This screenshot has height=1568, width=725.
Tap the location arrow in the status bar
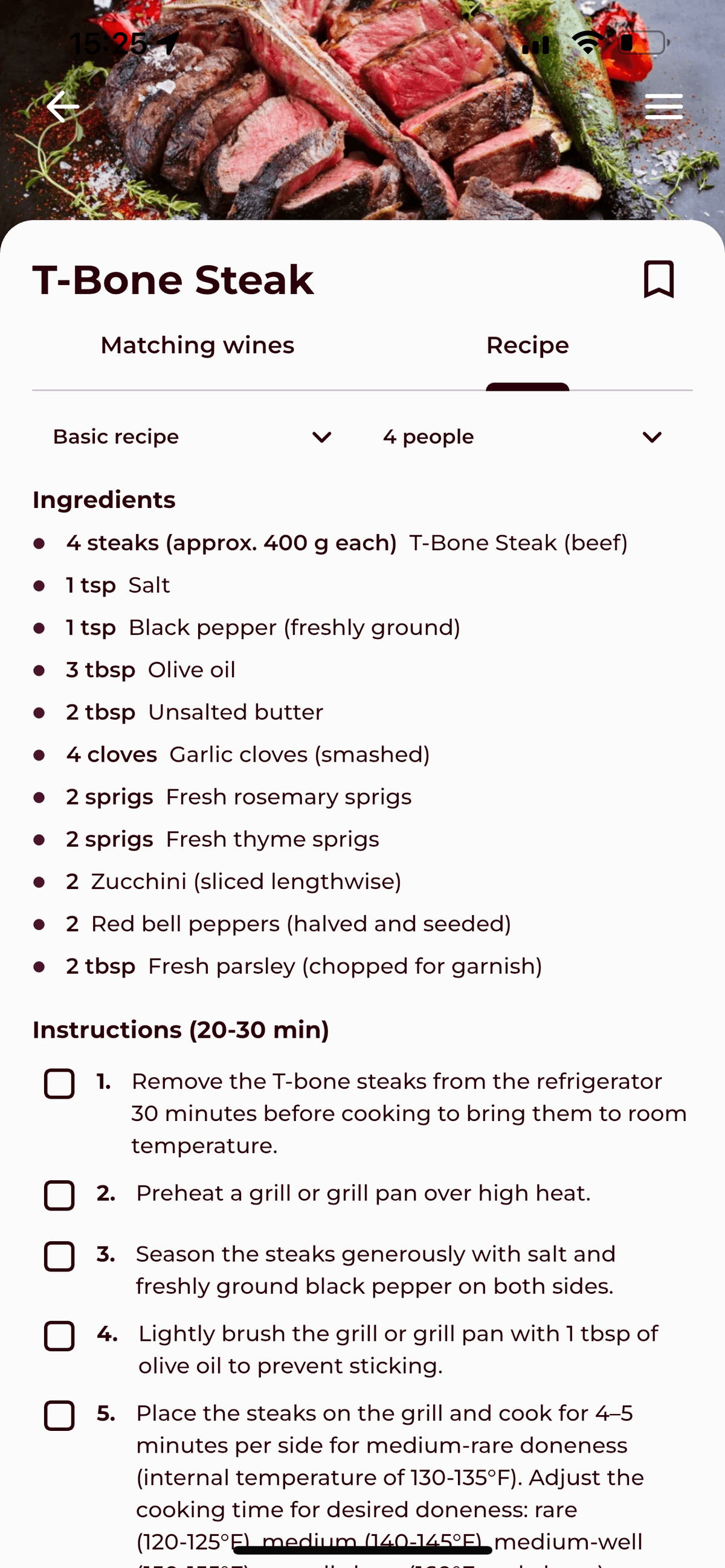coord(166,42)
